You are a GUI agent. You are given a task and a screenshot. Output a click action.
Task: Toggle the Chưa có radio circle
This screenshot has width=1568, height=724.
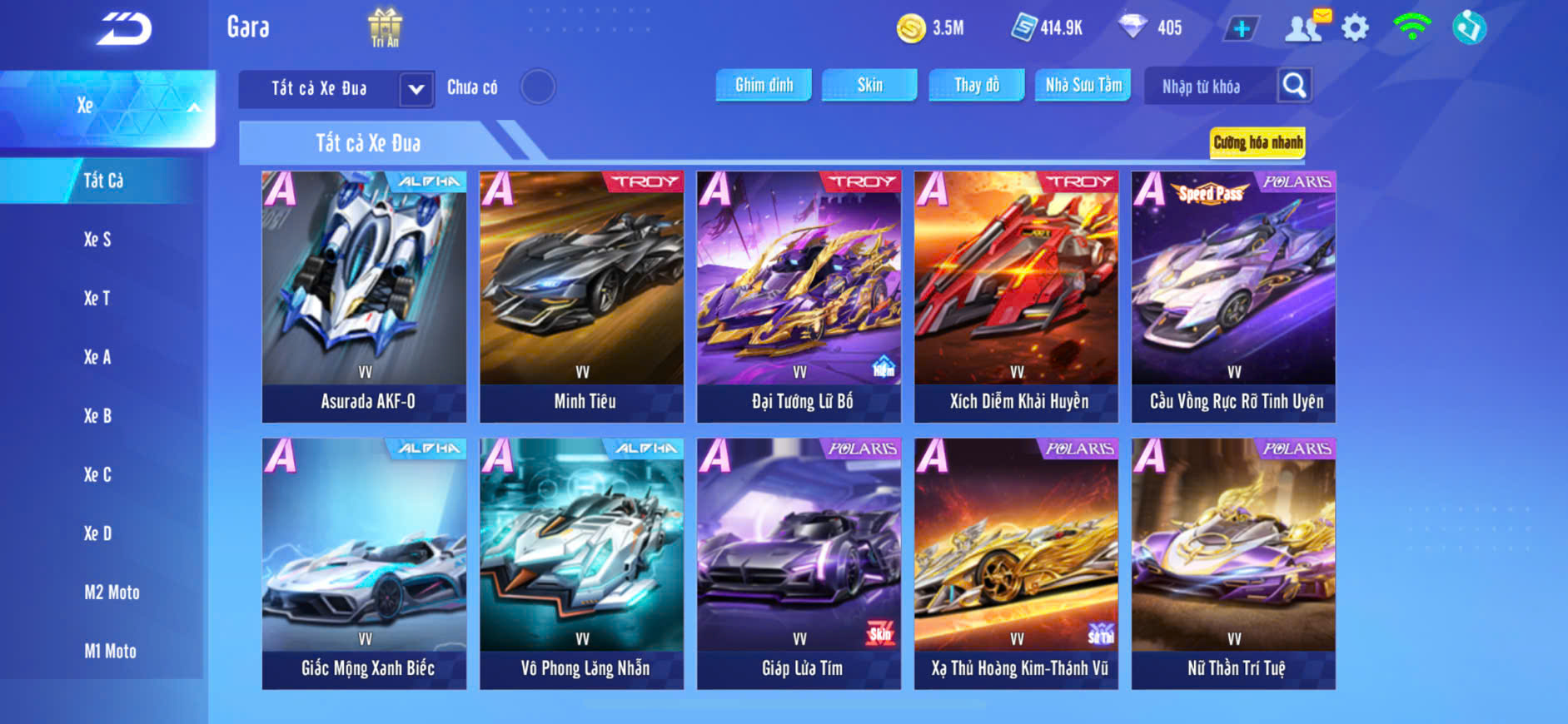click(x=538, y=87)
